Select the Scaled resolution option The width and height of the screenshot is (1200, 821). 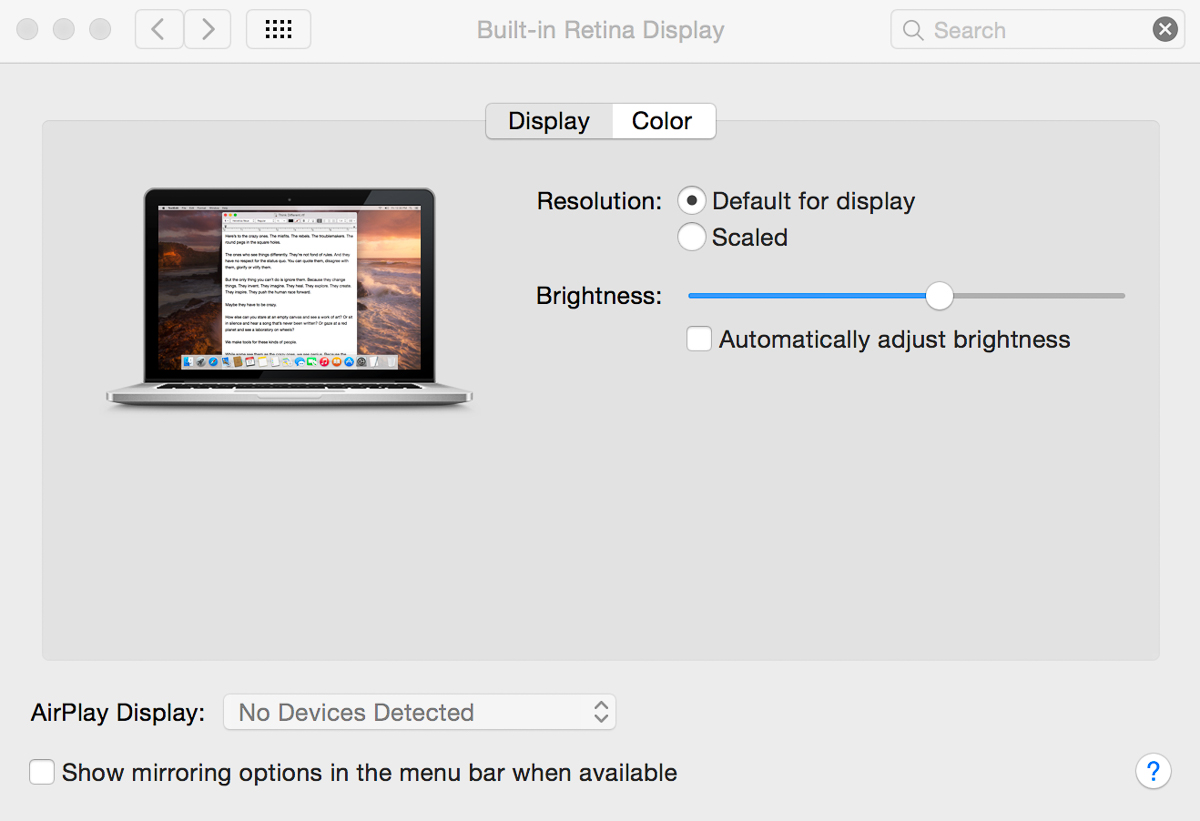click(691, 237)
